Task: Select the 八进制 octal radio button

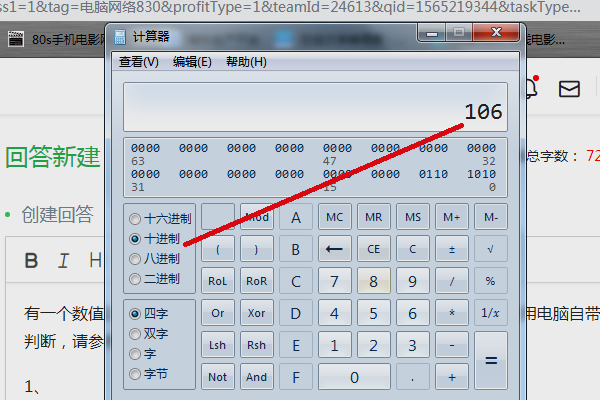Action: [x=135, y=259]
